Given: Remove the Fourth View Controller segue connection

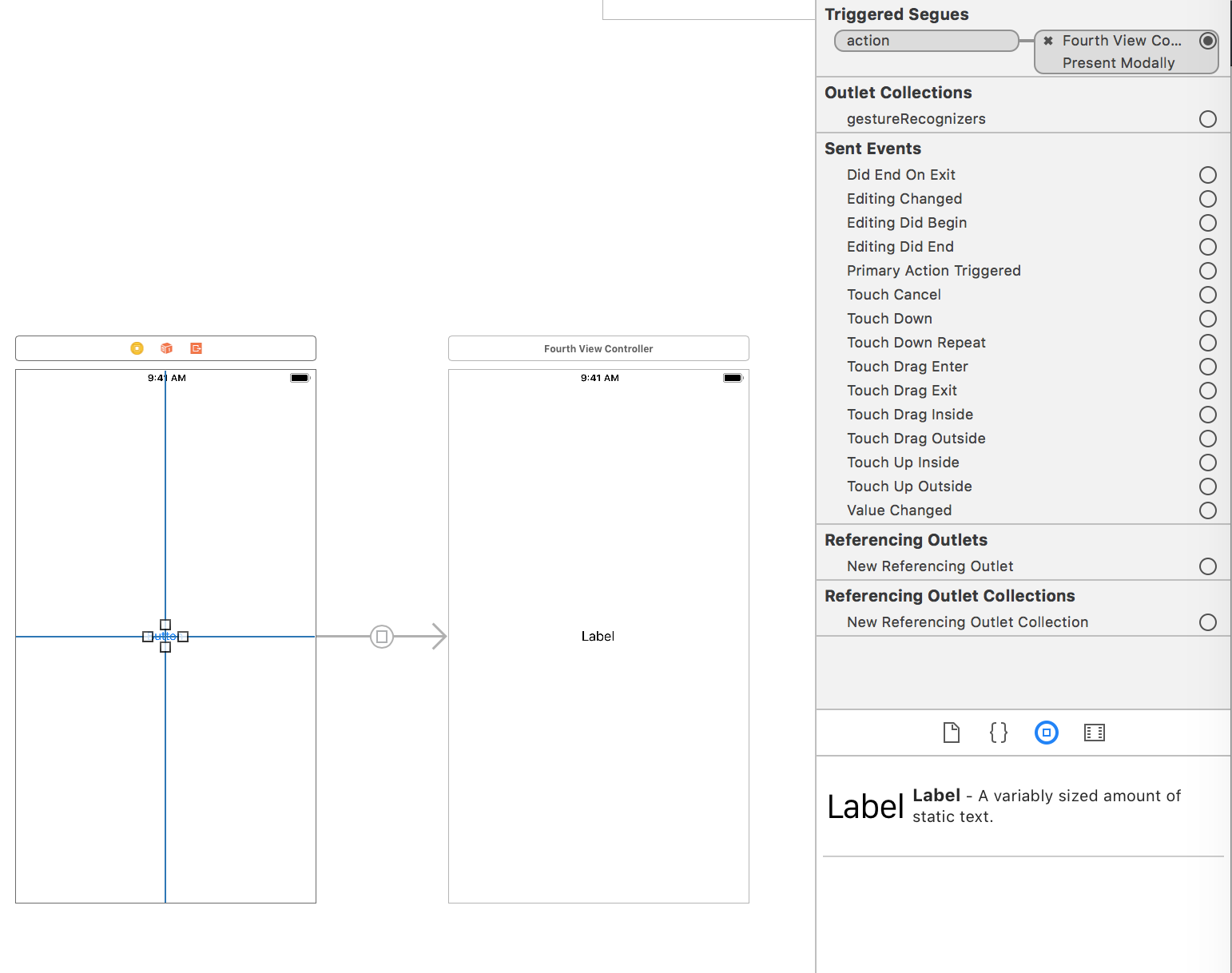Looking at the screenshot, I should pyautogui.click(x=1048, y=41).
